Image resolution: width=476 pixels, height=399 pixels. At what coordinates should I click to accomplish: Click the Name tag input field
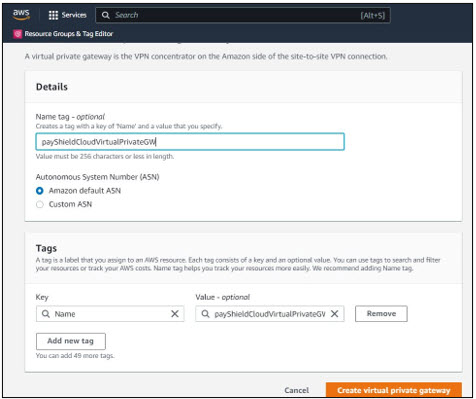[x=190, y=142]
